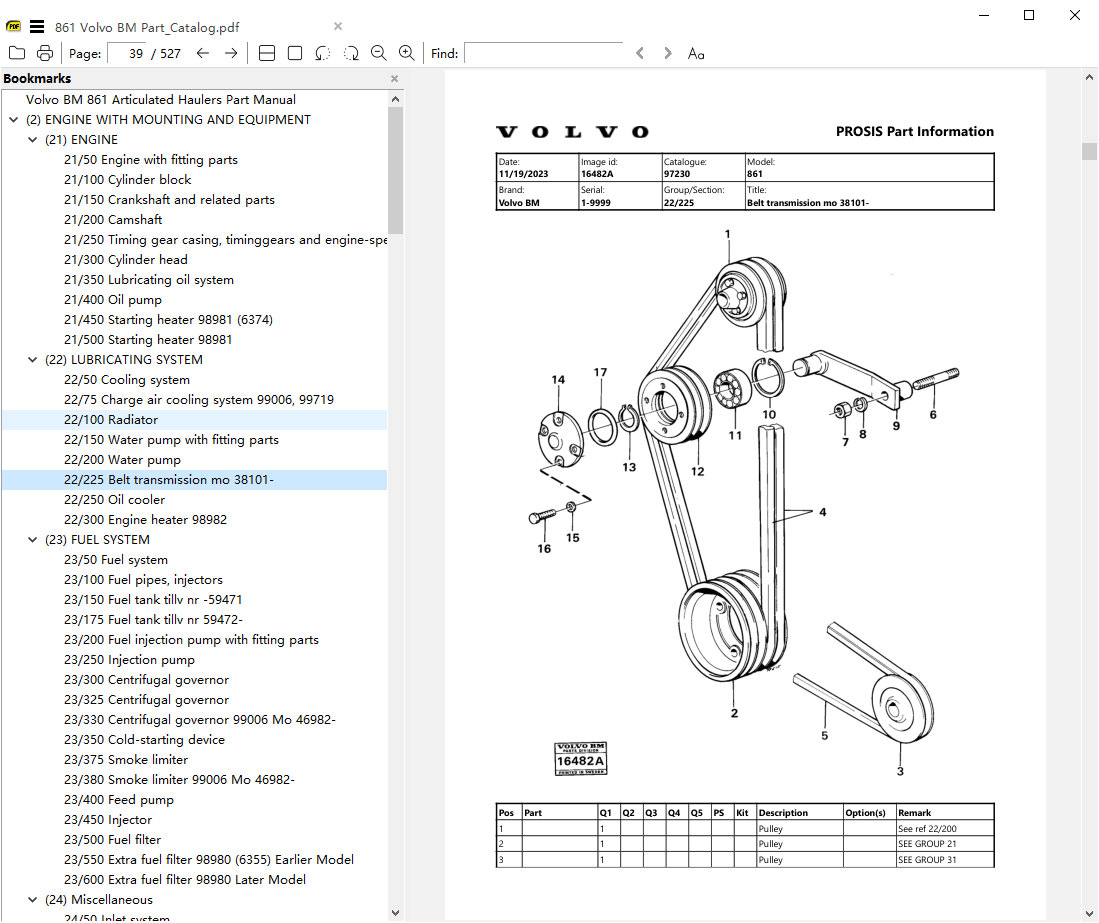Select 22/225 Belt transmission mo 38101-
Screen dimensions: 1099x923
click(169, 479)
